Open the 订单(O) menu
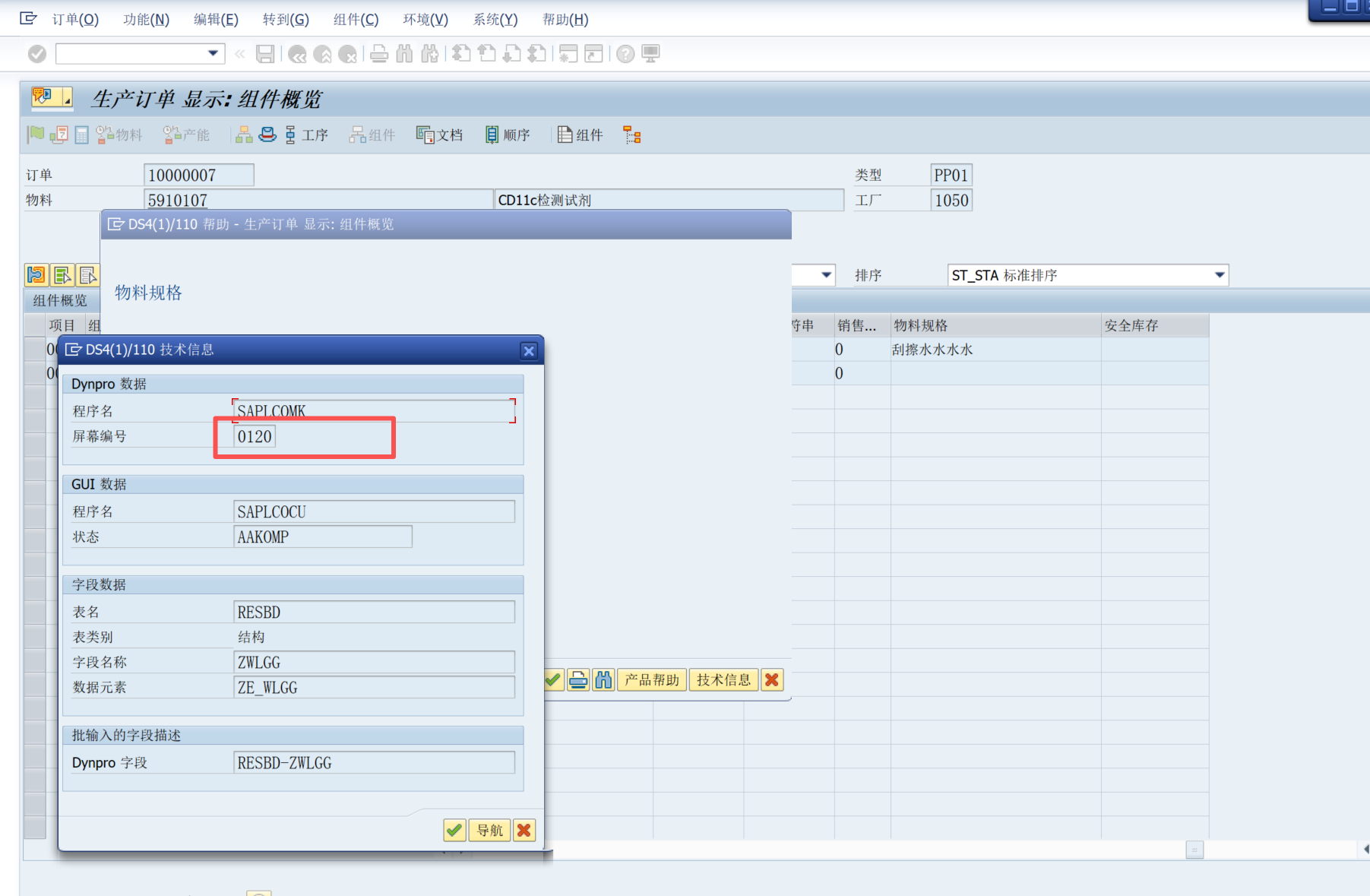This screenshot has height=896, width=1370. tap(75, 19)
